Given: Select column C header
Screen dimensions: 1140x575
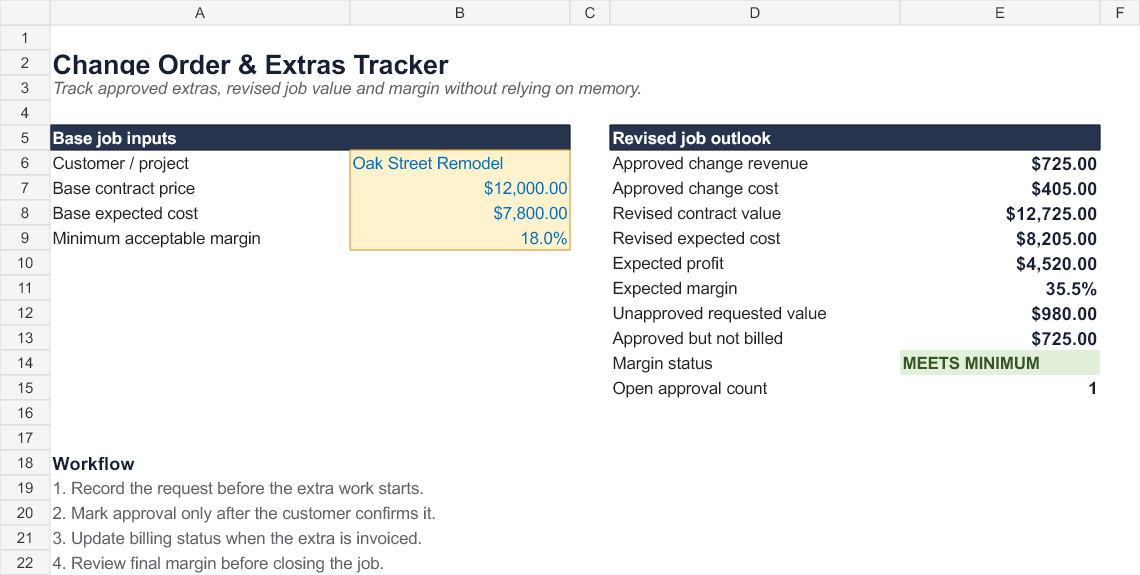Looking at the screenshot, I should pos(590,12).
